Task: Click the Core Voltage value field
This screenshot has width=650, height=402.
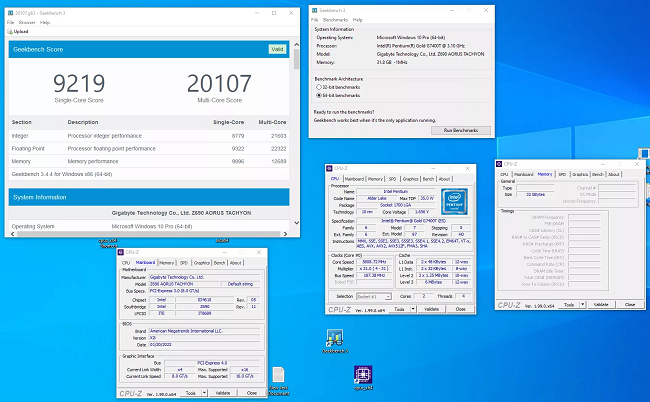Action: click(422, 212)
